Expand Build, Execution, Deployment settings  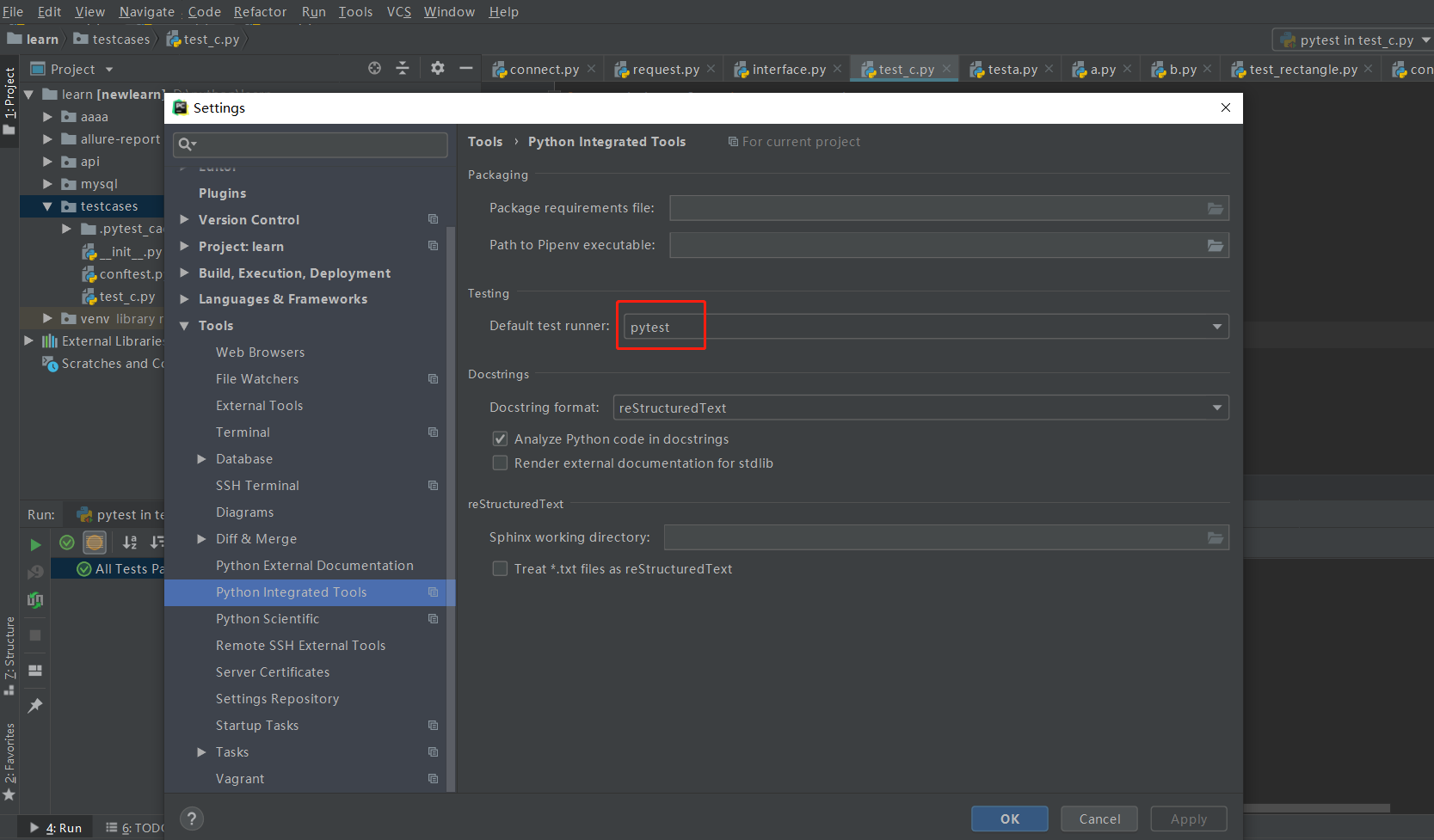[184, 273]
